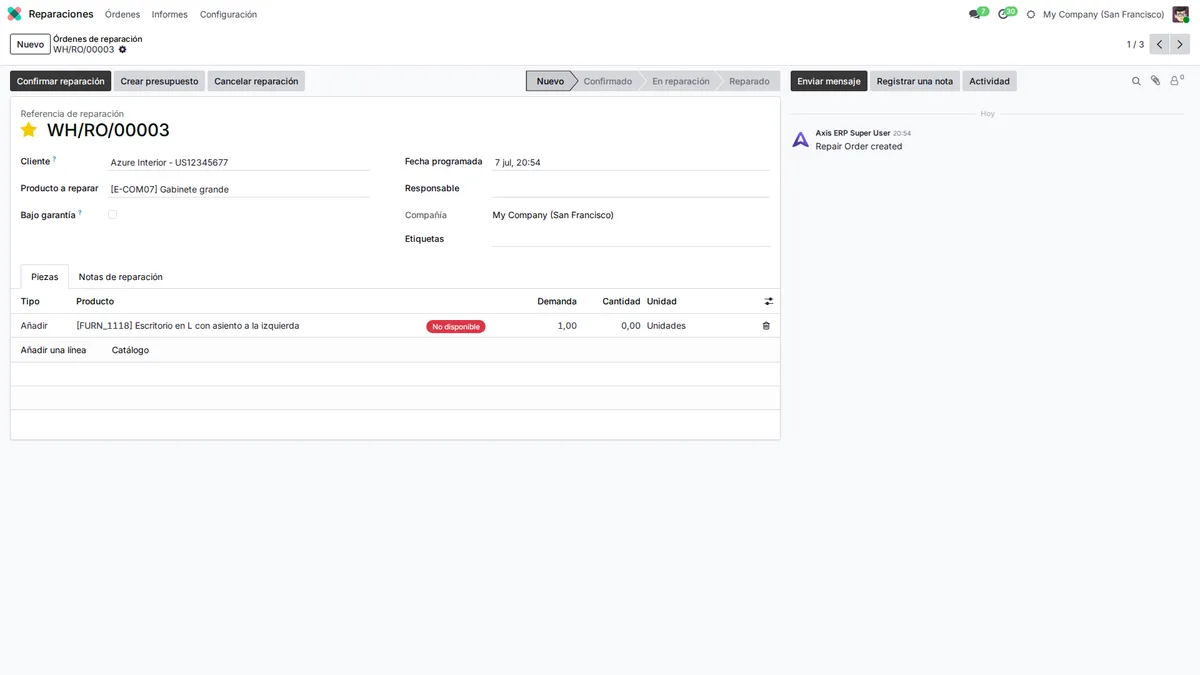This screenshot has height=675, width=1200.
Task: Open the user avatar menu
Action: 1180,14
